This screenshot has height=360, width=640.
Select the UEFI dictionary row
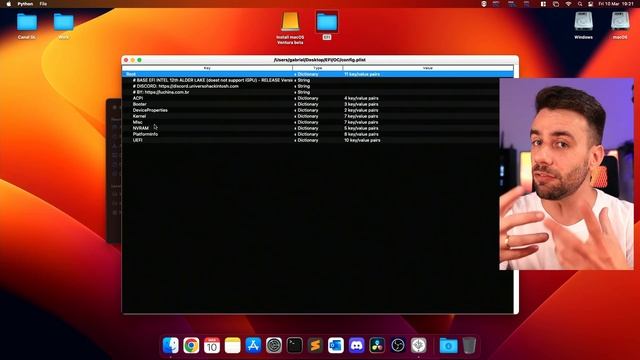pyautogui.click(x=310, y=140)
